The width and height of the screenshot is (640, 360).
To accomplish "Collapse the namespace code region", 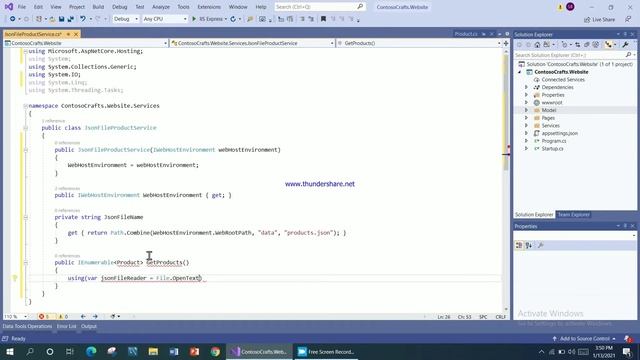I will (25, 106).
